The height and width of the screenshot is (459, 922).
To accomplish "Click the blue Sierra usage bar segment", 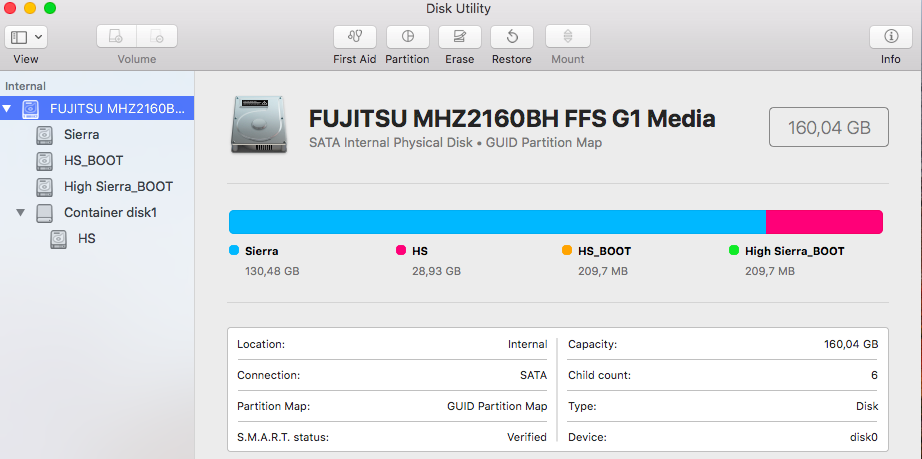I will click(x=497, y=222).
